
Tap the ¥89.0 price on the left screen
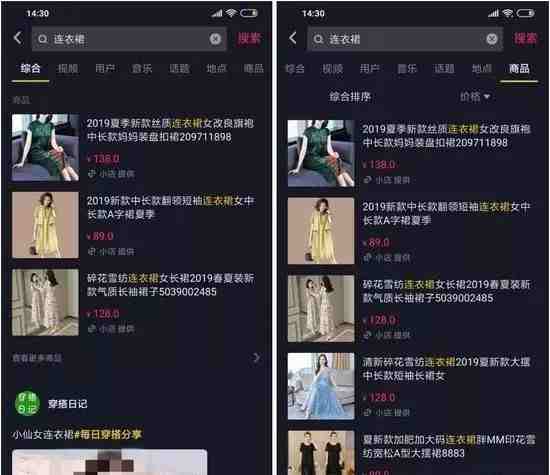click(x=100, y=236)
